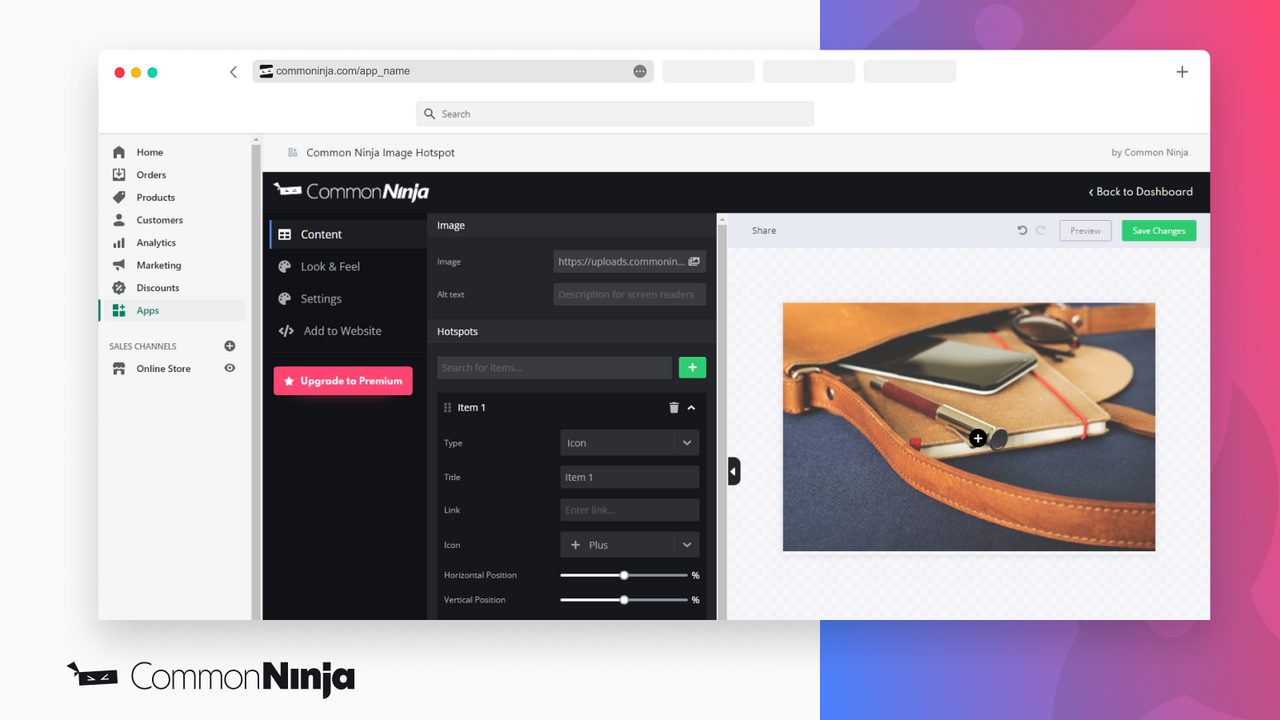Adjust the Vertical Position slider

624,600
